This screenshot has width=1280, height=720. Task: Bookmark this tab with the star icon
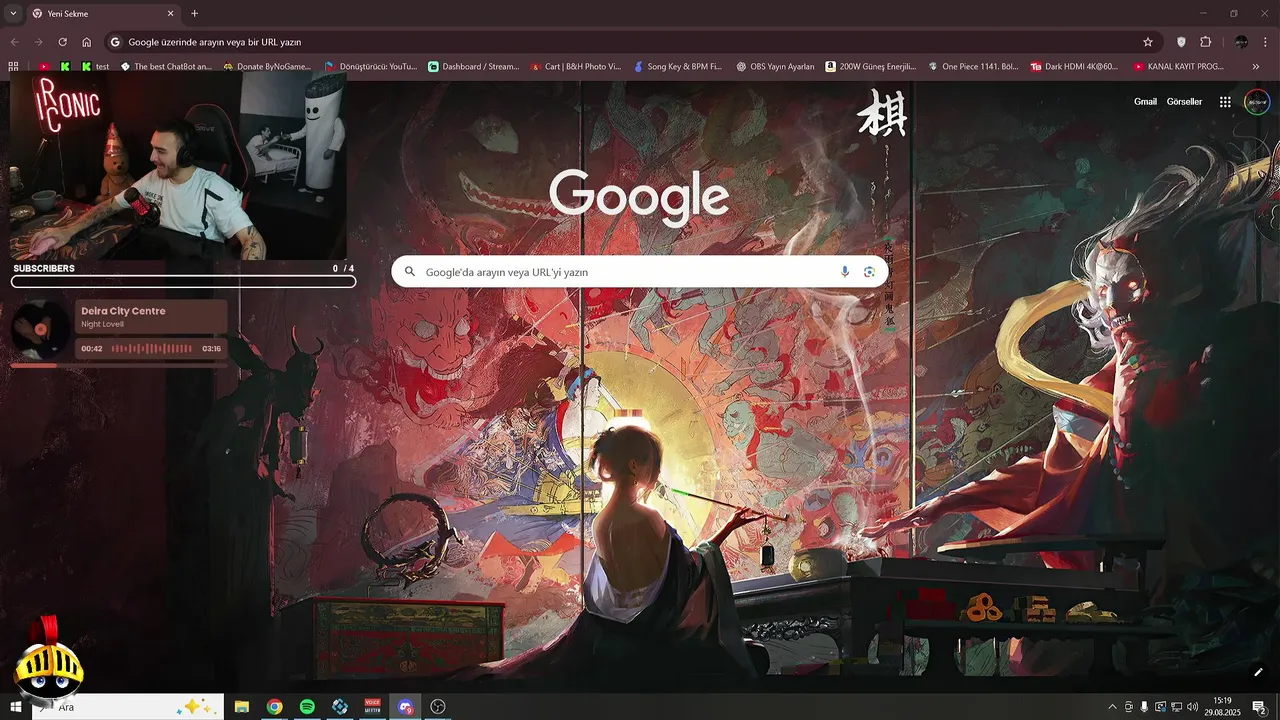click(1148, 42)
